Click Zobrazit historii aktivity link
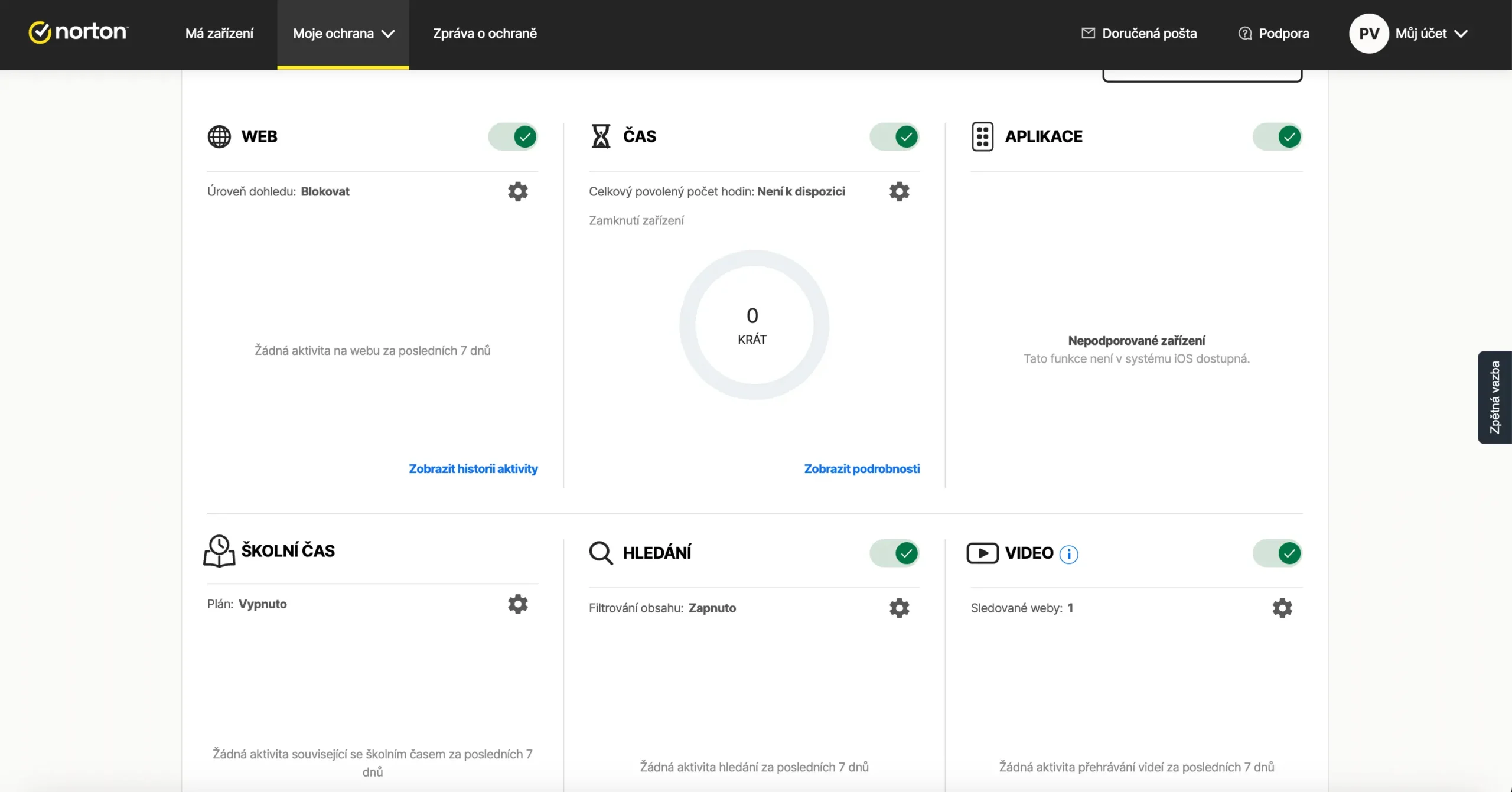Screen dimensions: 1512x792 point(473,468)
